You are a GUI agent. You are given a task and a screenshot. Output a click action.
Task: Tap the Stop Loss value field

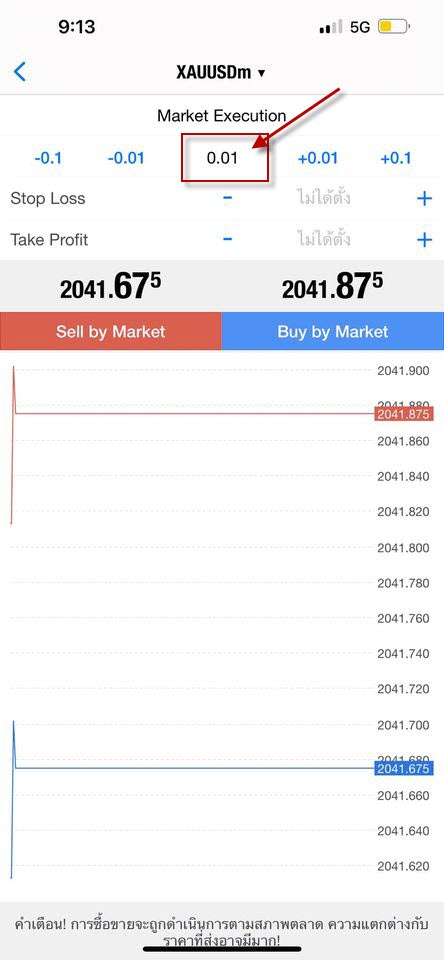324,198
